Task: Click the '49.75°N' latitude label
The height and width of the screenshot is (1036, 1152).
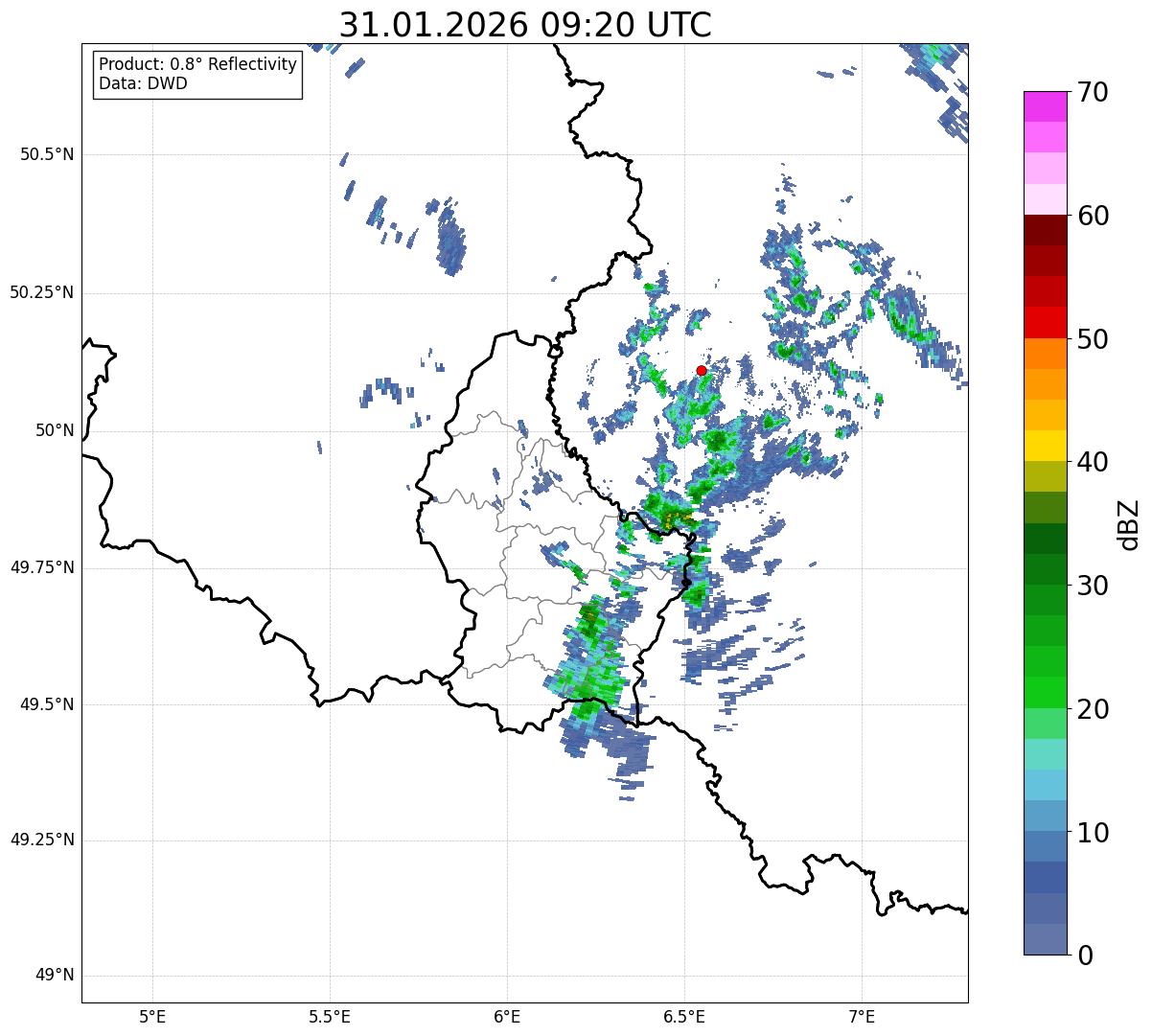Action: [x=42, y=567]
